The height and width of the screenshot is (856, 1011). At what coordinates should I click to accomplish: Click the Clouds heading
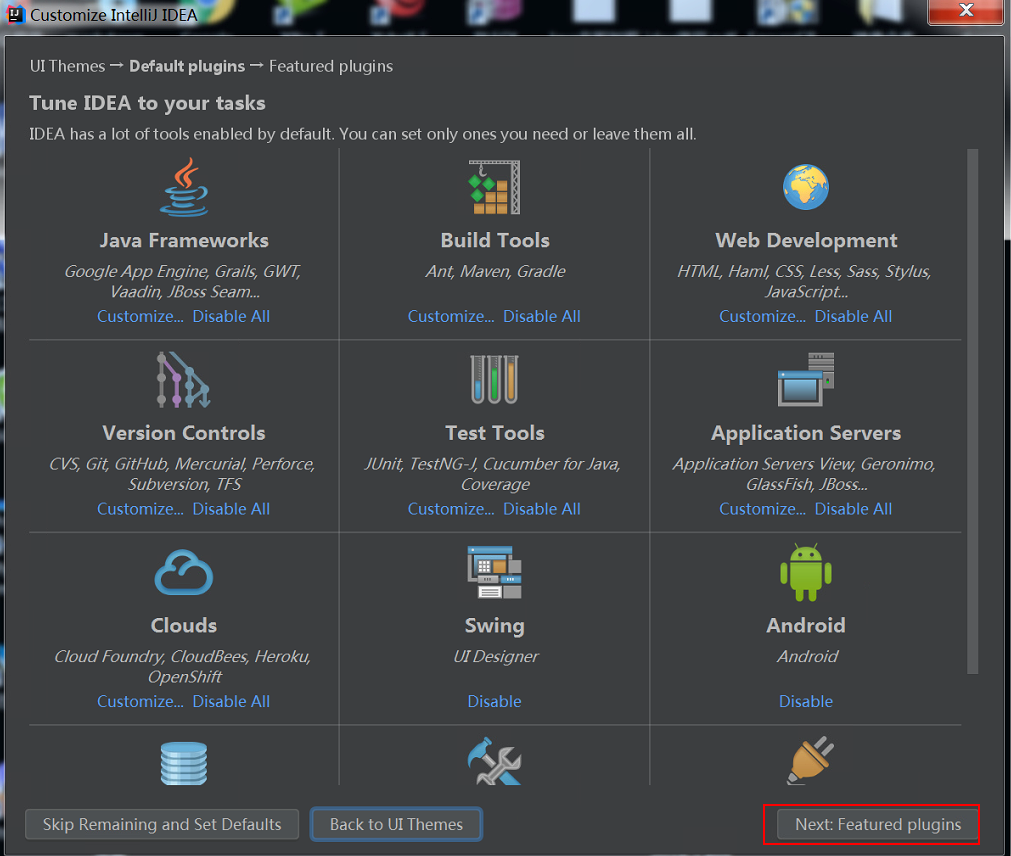(x=184, y=625)
